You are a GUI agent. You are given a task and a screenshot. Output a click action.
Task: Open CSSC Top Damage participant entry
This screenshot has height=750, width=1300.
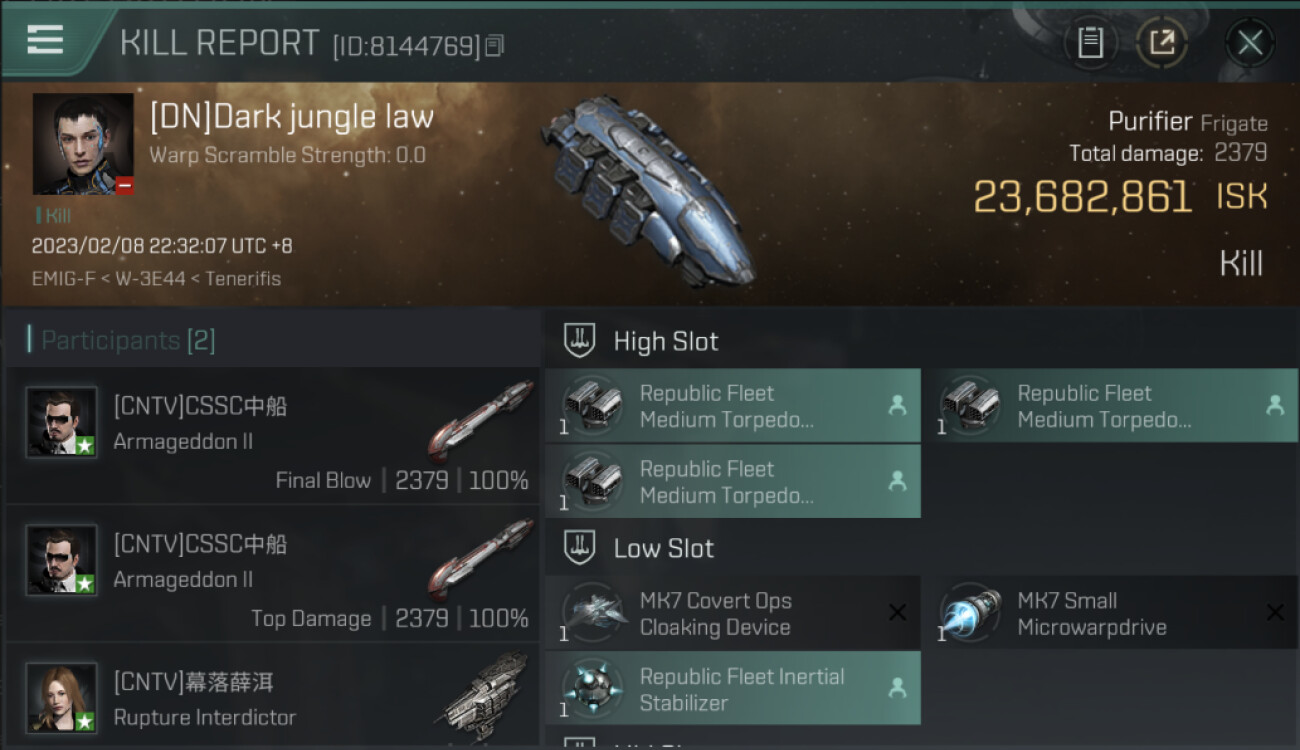tap(273, 573)
